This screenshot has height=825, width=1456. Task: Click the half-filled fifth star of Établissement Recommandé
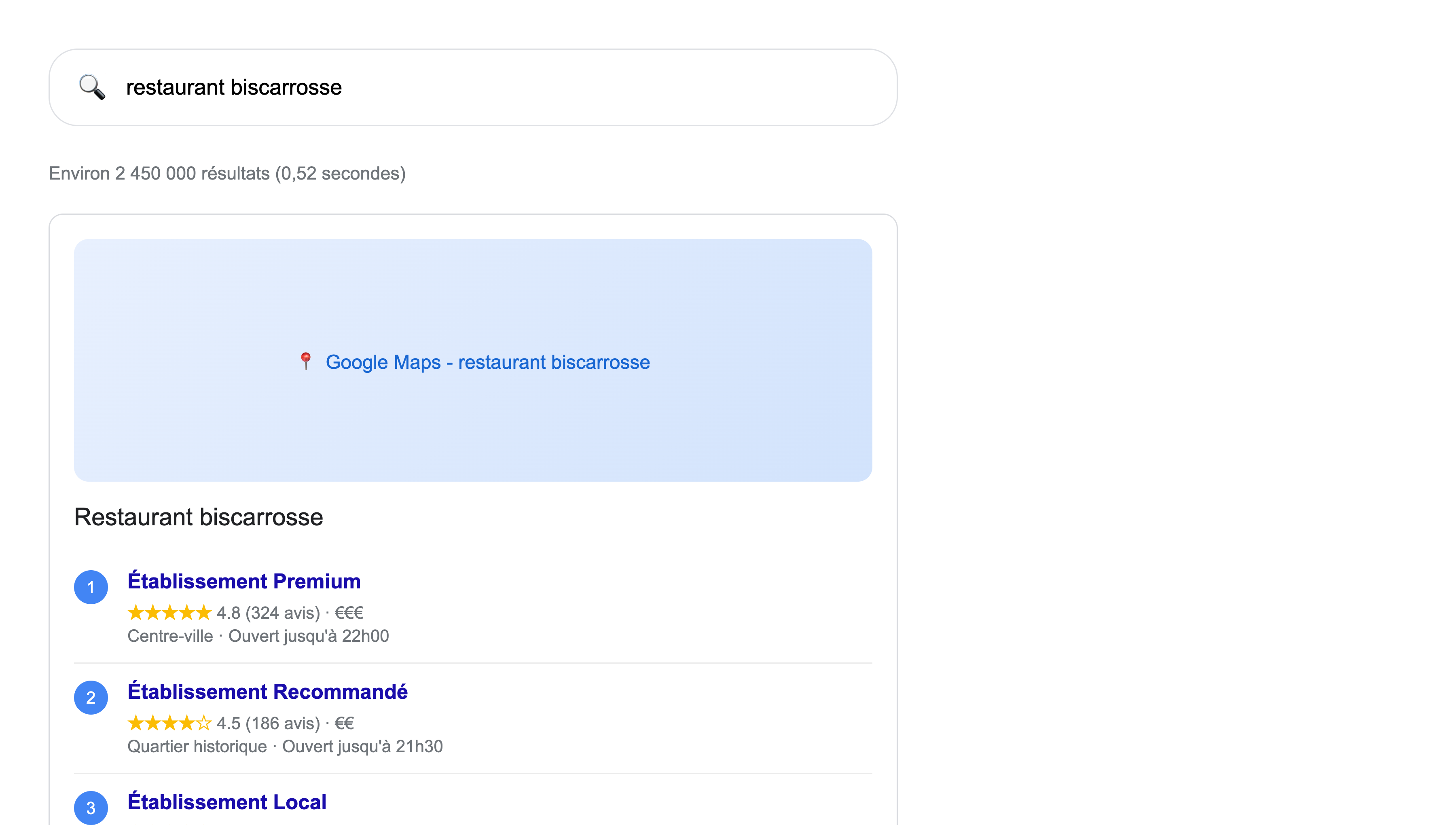204,723
